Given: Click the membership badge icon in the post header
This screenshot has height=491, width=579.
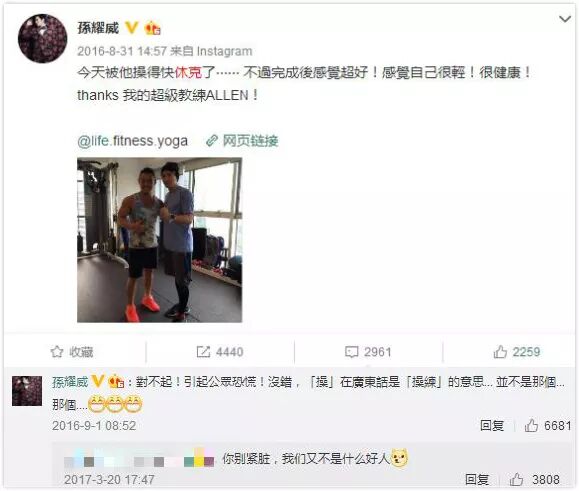Looking at the screenshot, I should [153, 28].
